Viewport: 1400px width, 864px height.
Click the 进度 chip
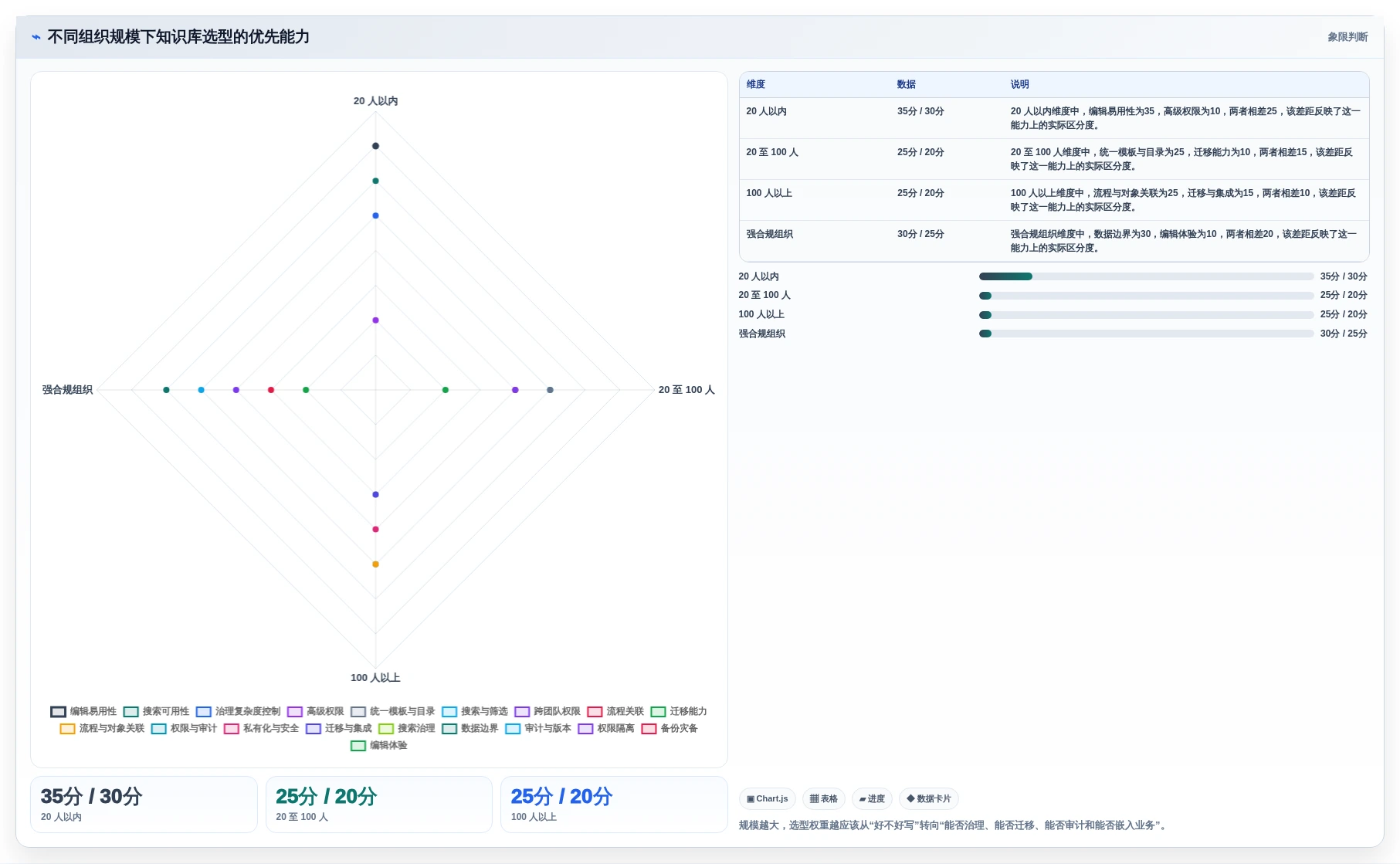(873, 798)
